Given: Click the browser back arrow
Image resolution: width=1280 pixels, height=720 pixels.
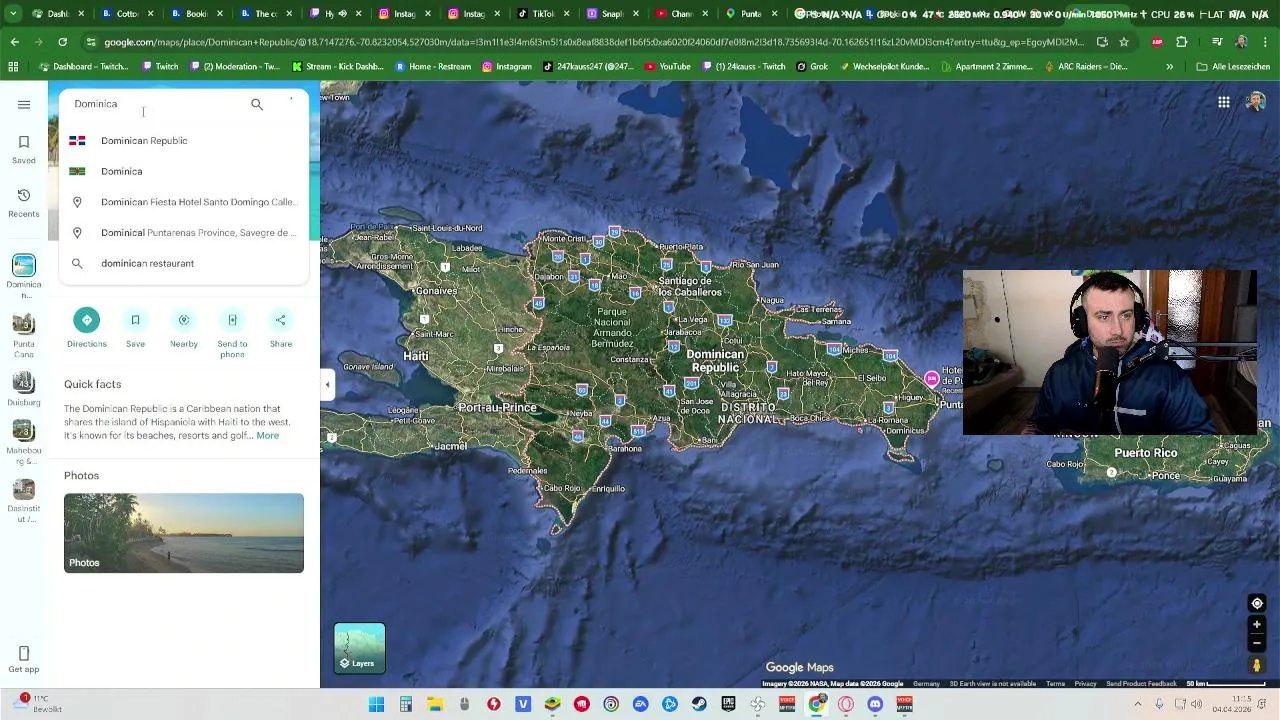Looking at the screenshot, I should tap(14, 42).
